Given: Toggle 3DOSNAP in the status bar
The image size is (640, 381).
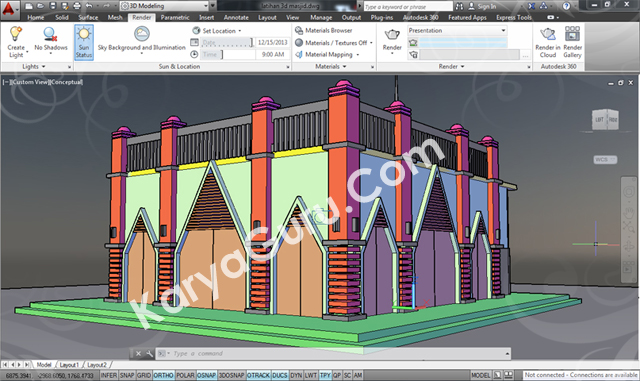Looking at the screenshot, I should pos(231,375).
